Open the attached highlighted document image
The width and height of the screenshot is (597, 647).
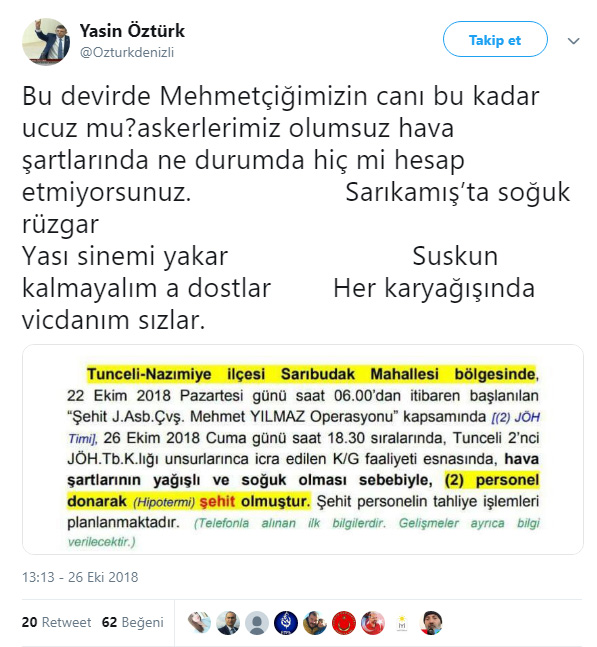[303, 449]
